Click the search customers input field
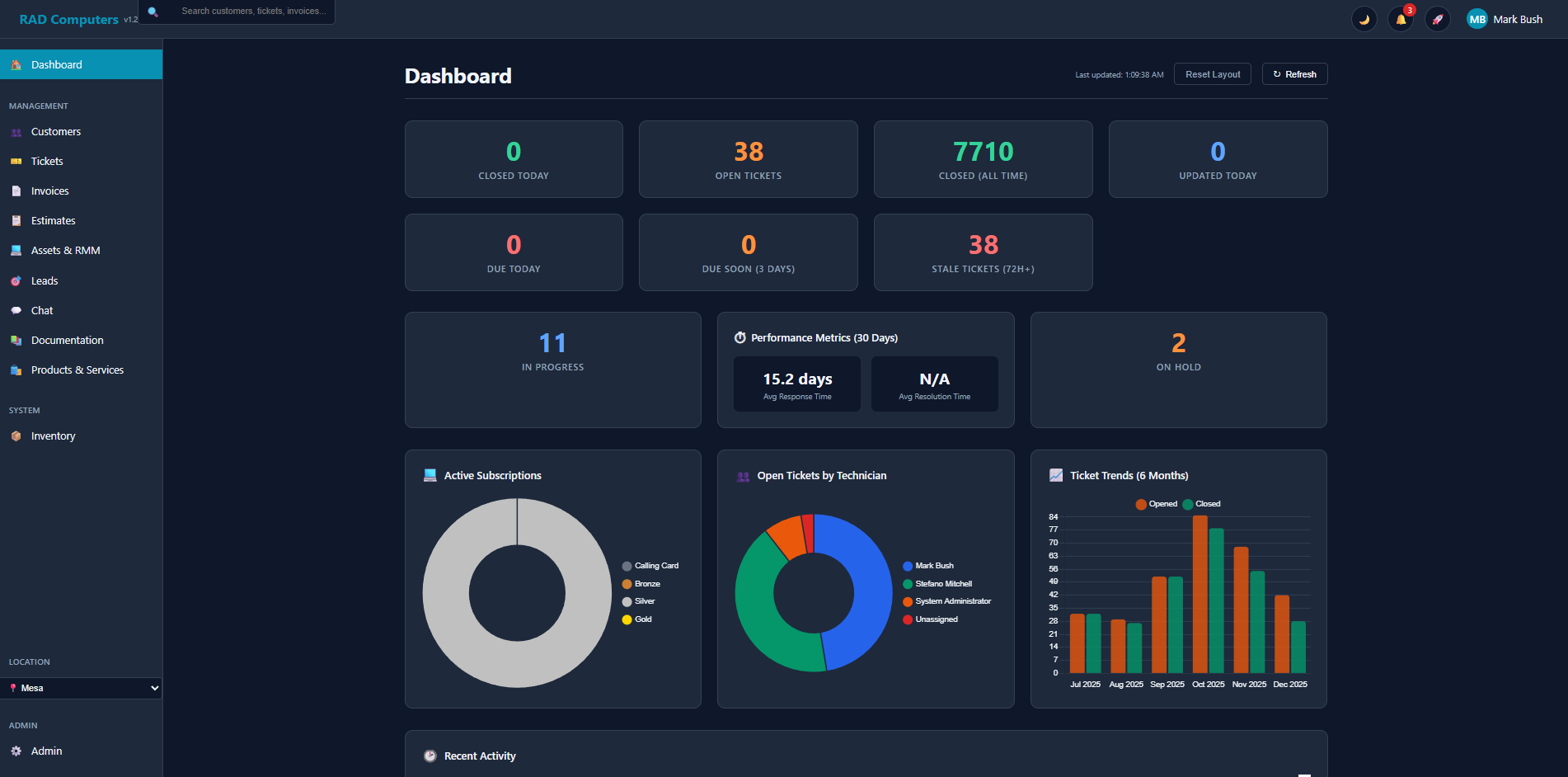Viewport: 1568px width, 777px height. click(x=253, y=12)
